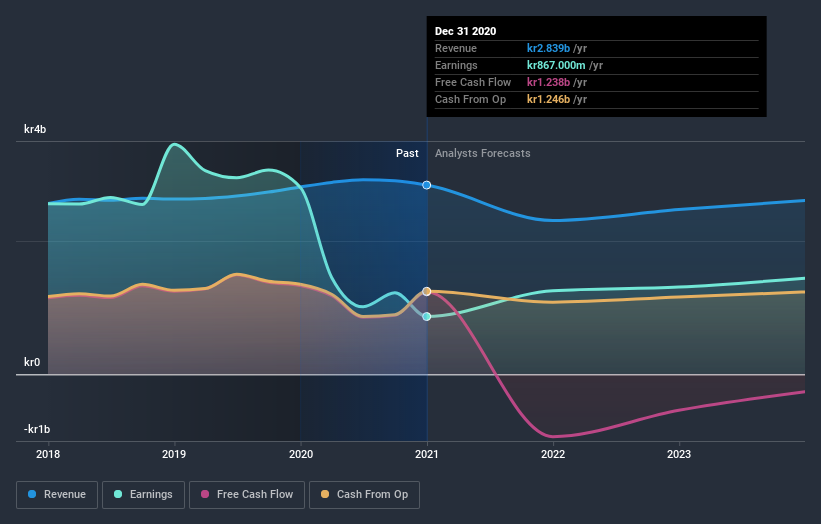The height and width of the screenshot is (524, 821).
Task: Click the tooltip 'Cash From Op' row label
Action: pos(470,99)
